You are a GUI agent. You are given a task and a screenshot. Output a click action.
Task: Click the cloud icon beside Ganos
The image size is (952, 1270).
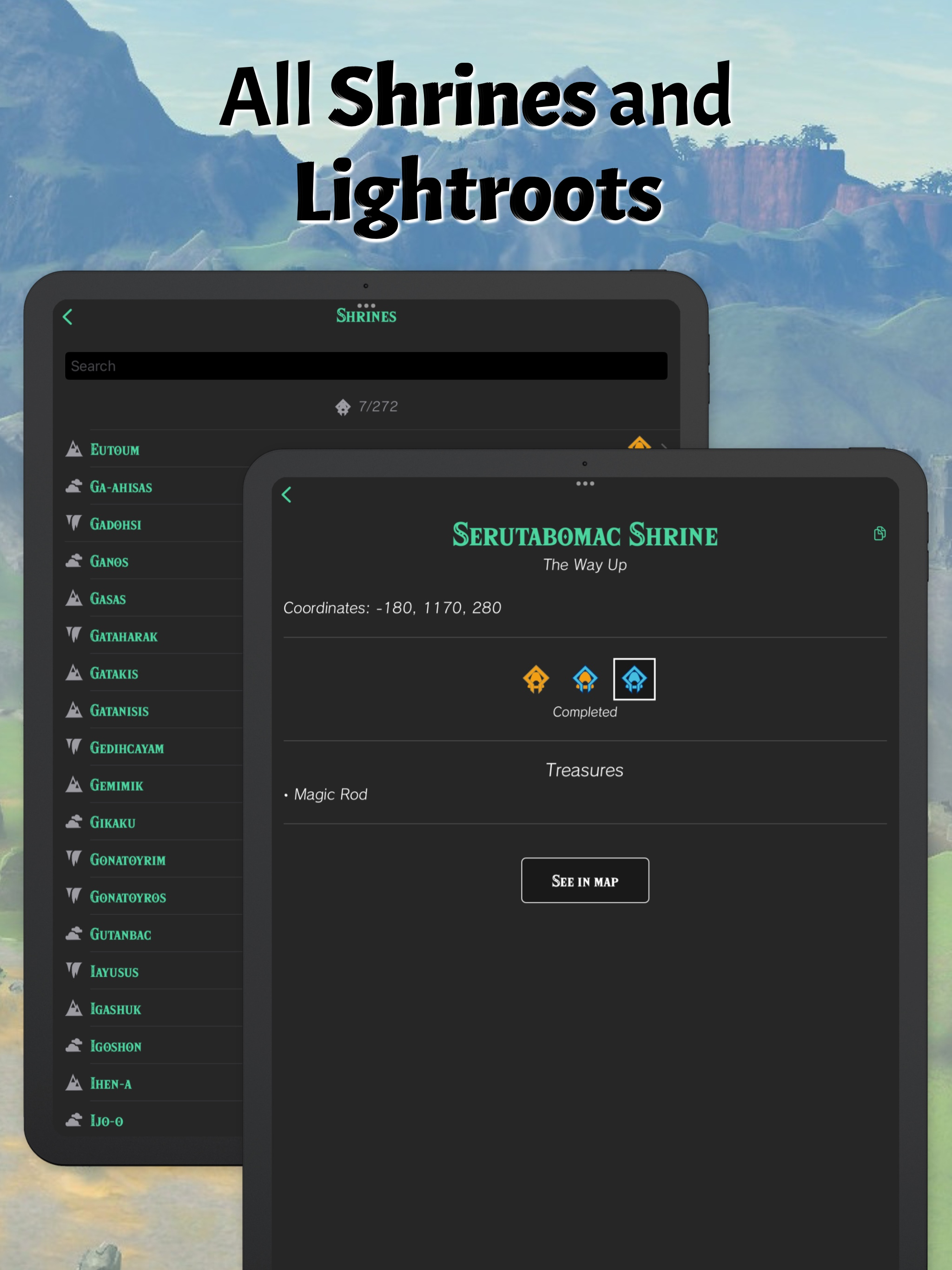click(x=73, y=561)
